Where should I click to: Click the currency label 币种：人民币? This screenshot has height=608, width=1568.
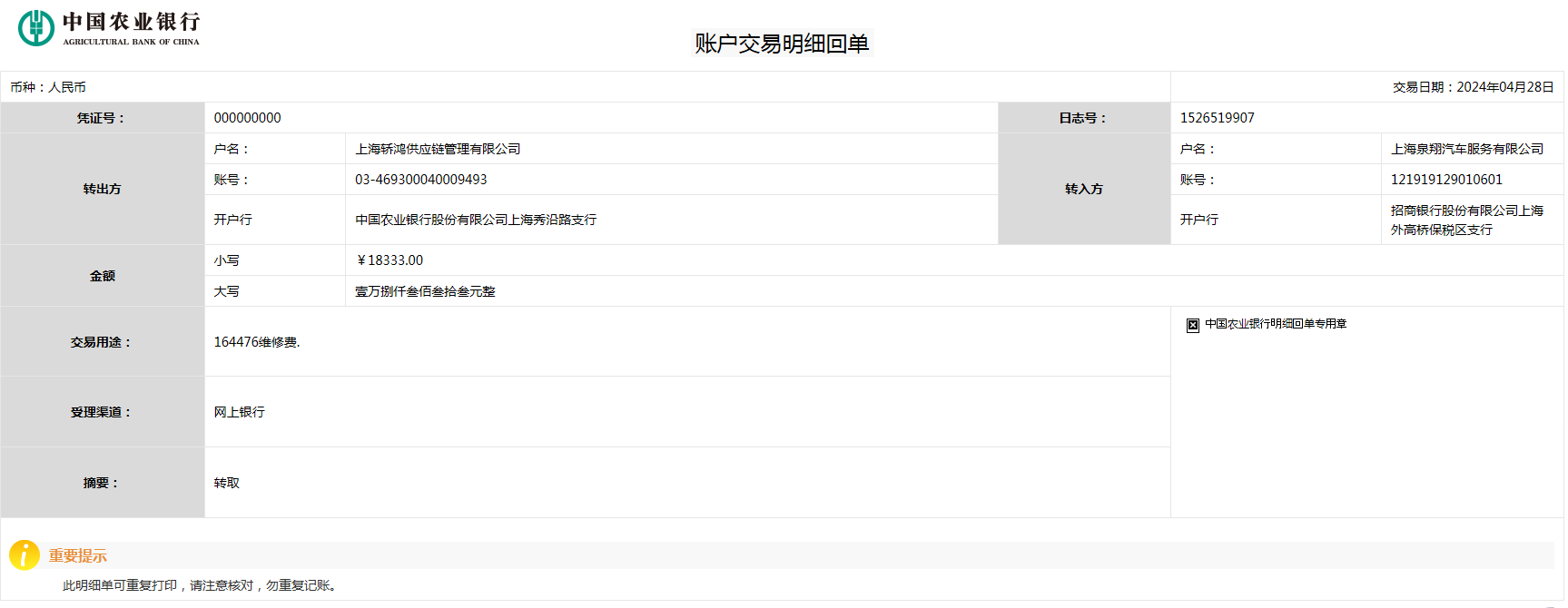48,87
